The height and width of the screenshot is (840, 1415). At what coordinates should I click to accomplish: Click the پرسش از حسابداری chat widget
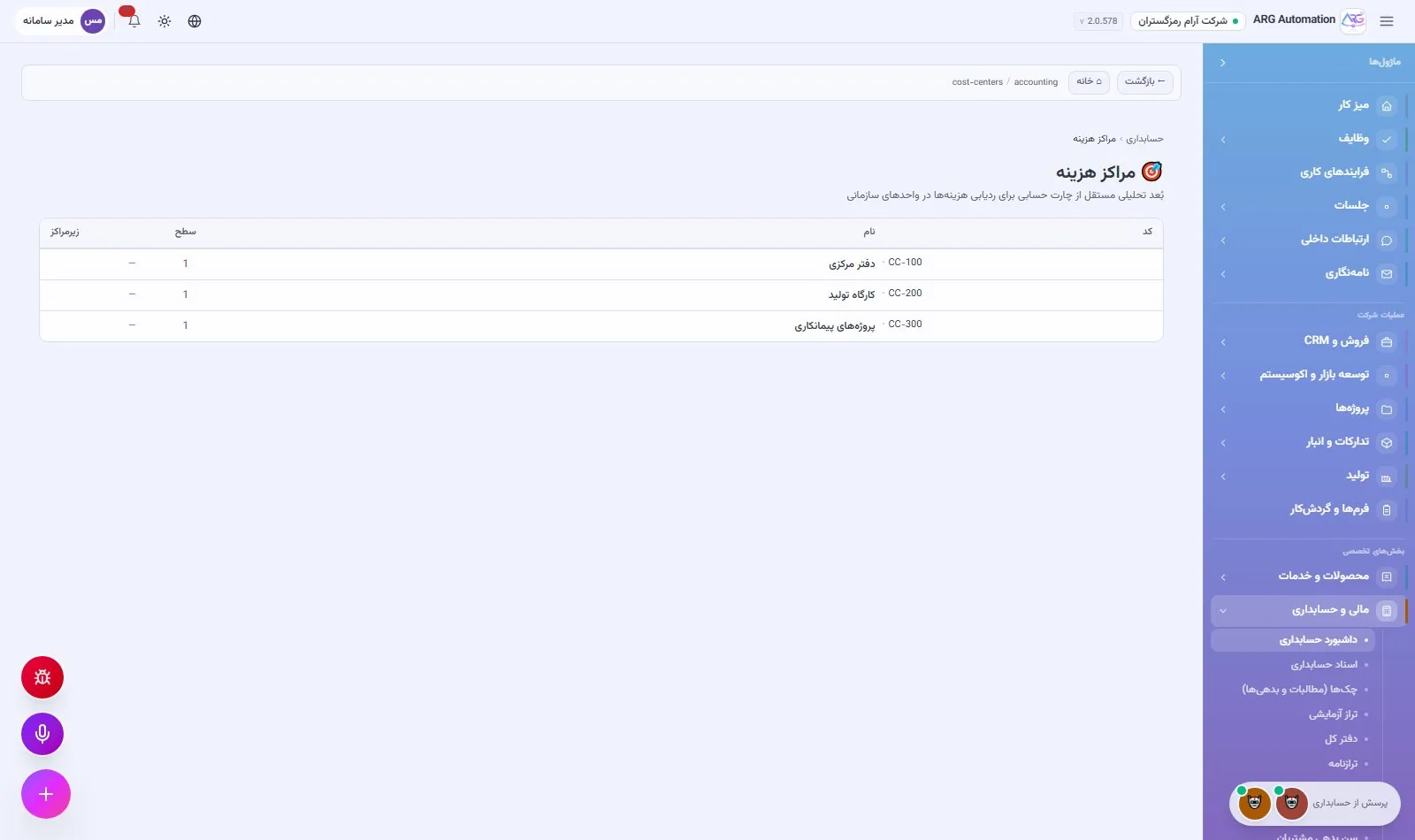tap(1315, 804)
